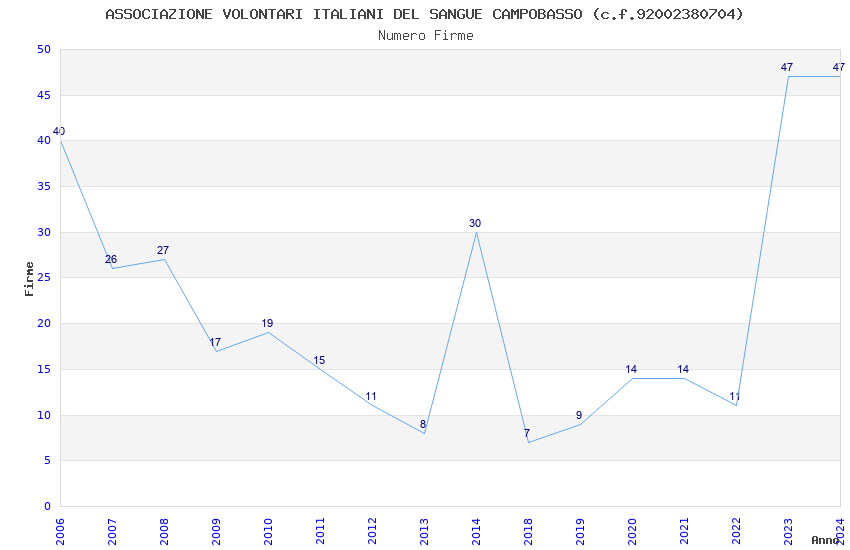
Task: Click the y-axis tick value 45
Action: pos(44,95)
